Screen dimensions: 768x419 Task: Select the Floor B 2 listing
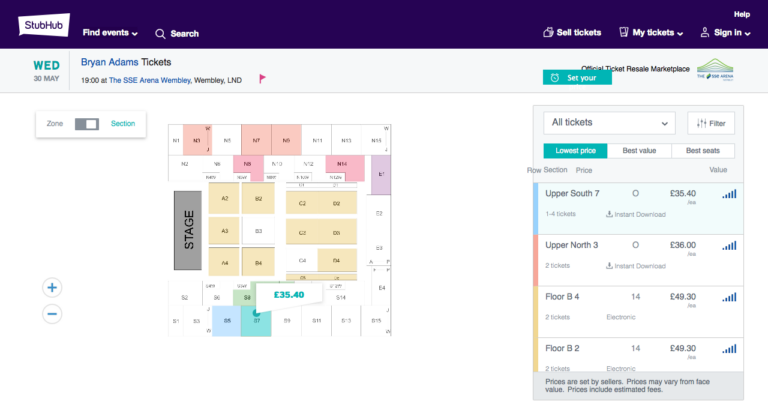point(638,355)
